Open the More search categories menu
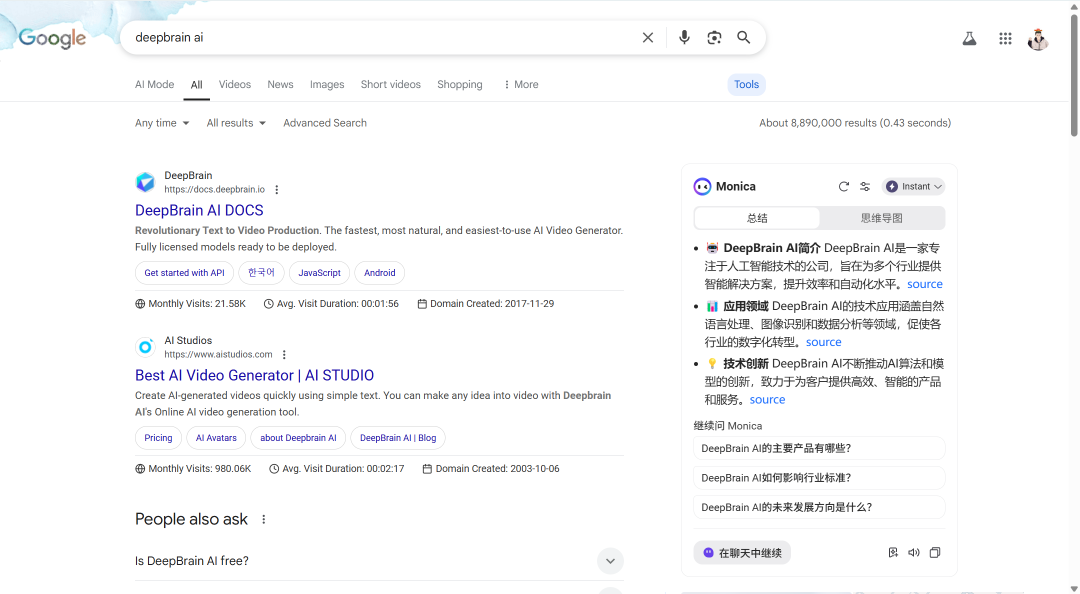Image resolution: width=1080 pixels, height=594 pixels. (x=521, y=84)
